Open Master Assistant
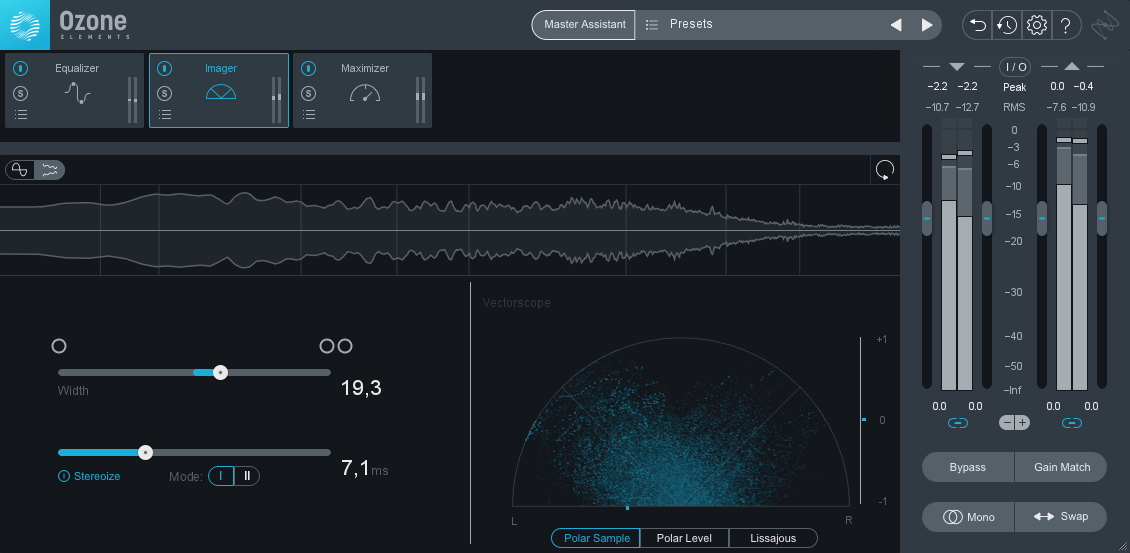Viewport: 1130px width, 553px height. tap(584, 25)
